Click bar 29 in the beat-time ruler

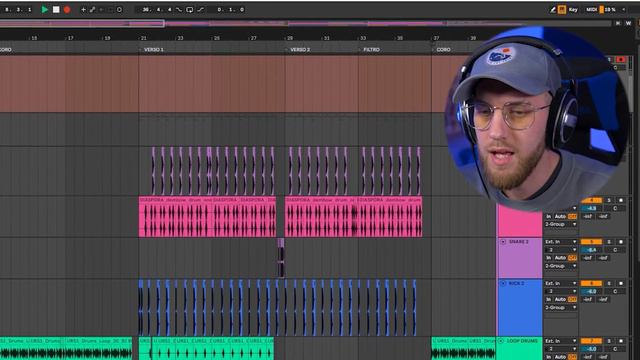click(x=290, y=38)
